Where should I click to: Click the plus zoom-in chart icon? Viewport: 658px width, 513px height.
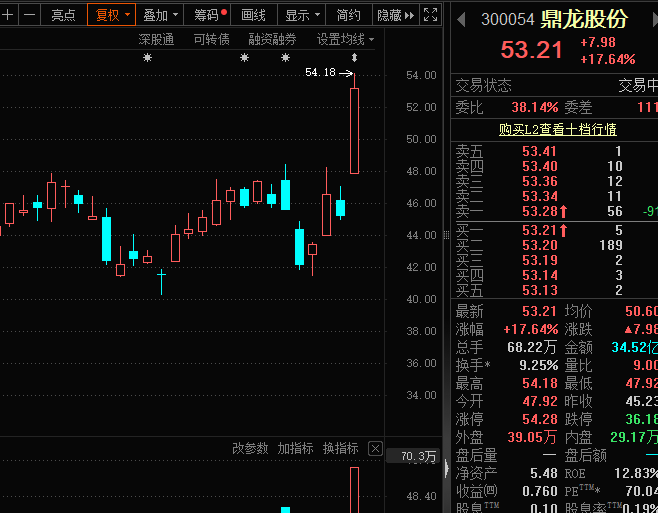8,15
